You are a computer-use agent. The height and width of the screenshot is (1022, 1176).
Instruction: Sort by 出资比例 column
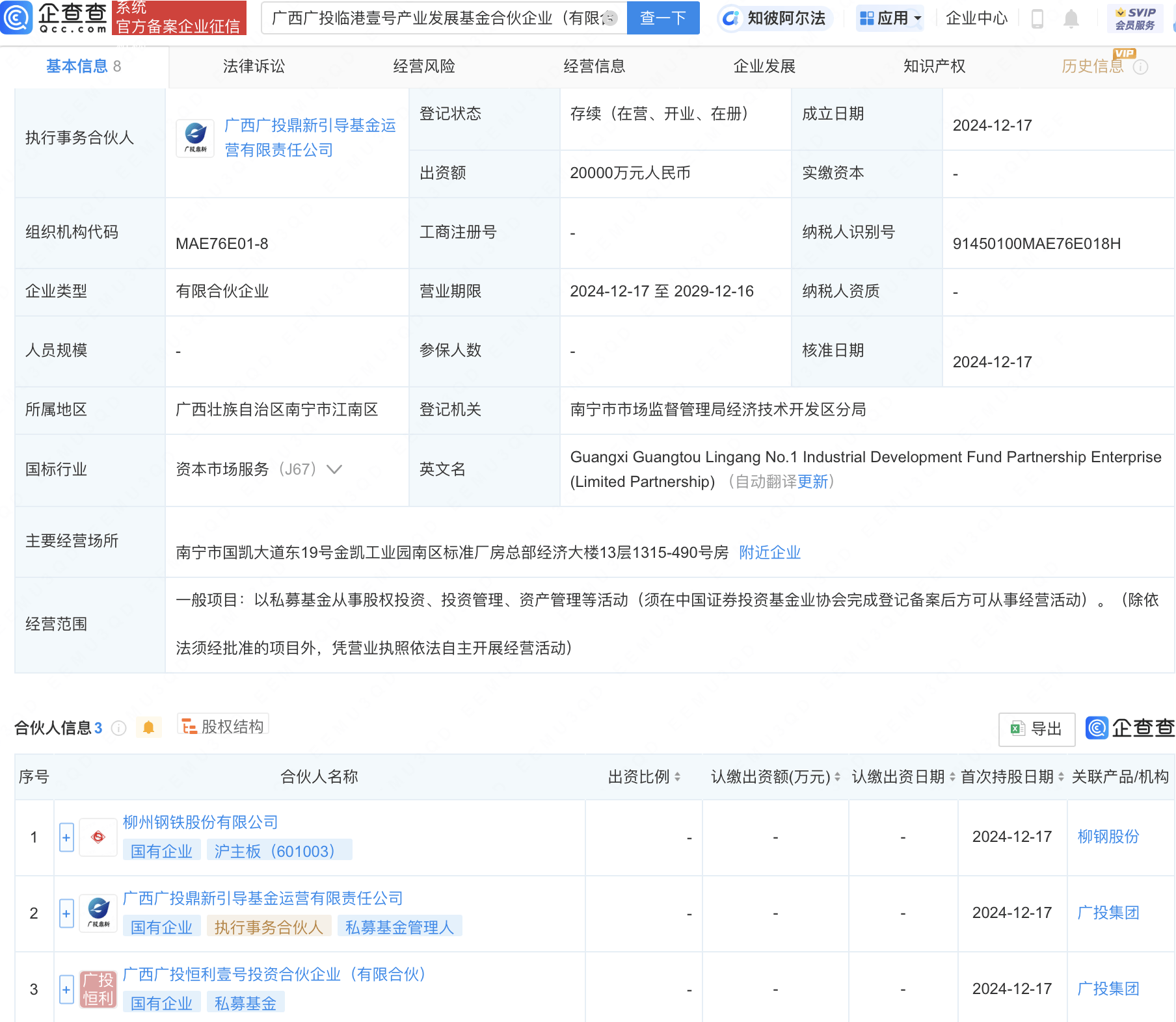coord(677,777)
